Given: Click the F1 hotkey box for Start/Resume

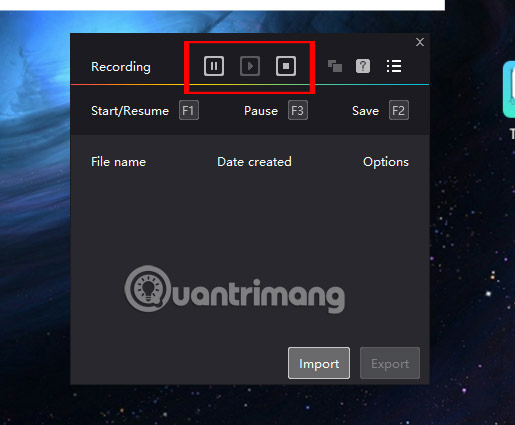Looking at the screenshot, I should [x=189, y=110].
